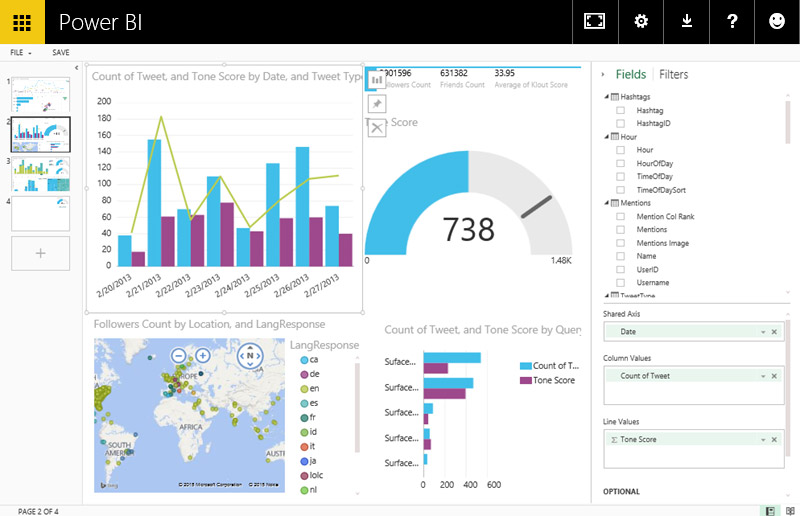Click the 2/21/2013 blue bar
This screenshot has width=800, height=516.
[154, 203]
